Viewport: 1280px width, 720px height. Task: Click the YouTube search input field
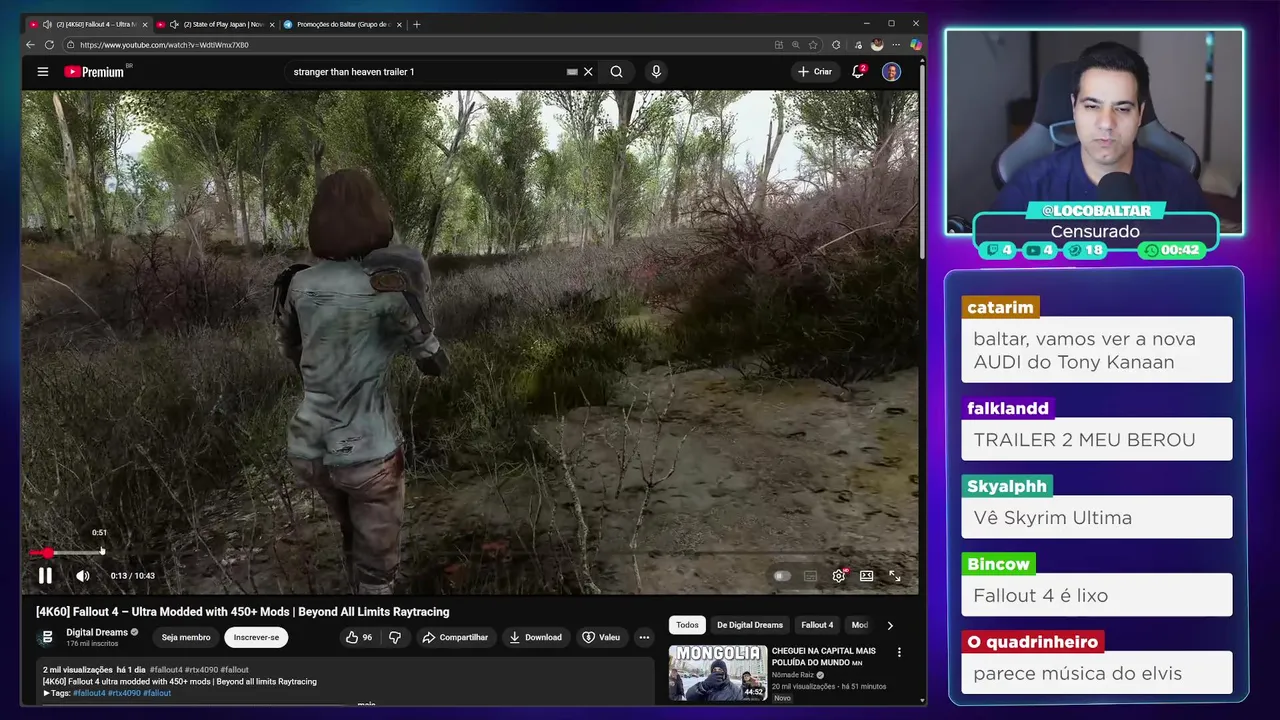pyautogui.click(x=425, y=72)
